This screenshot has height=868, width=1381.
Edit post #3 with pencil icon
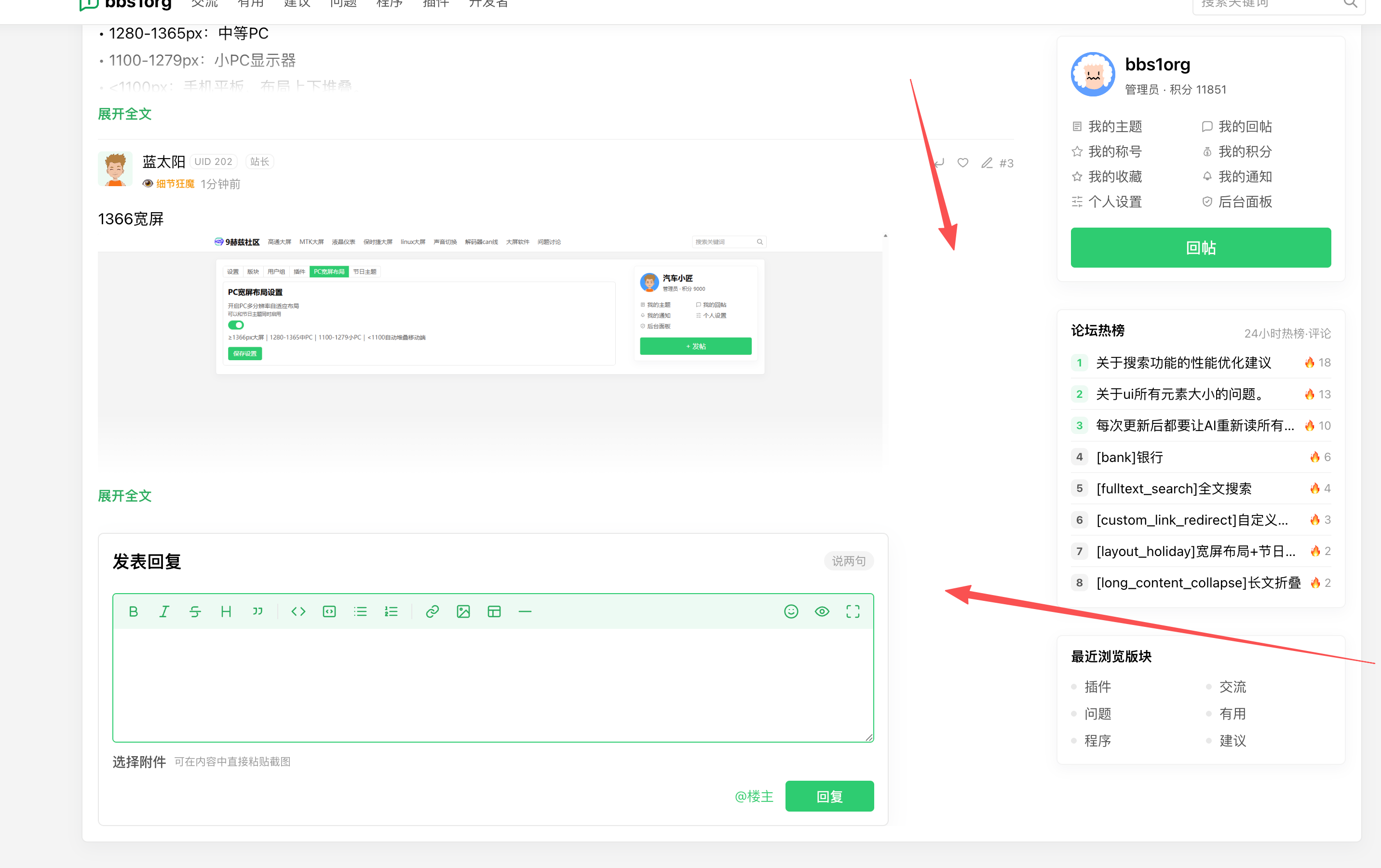[x=987, y=163]
